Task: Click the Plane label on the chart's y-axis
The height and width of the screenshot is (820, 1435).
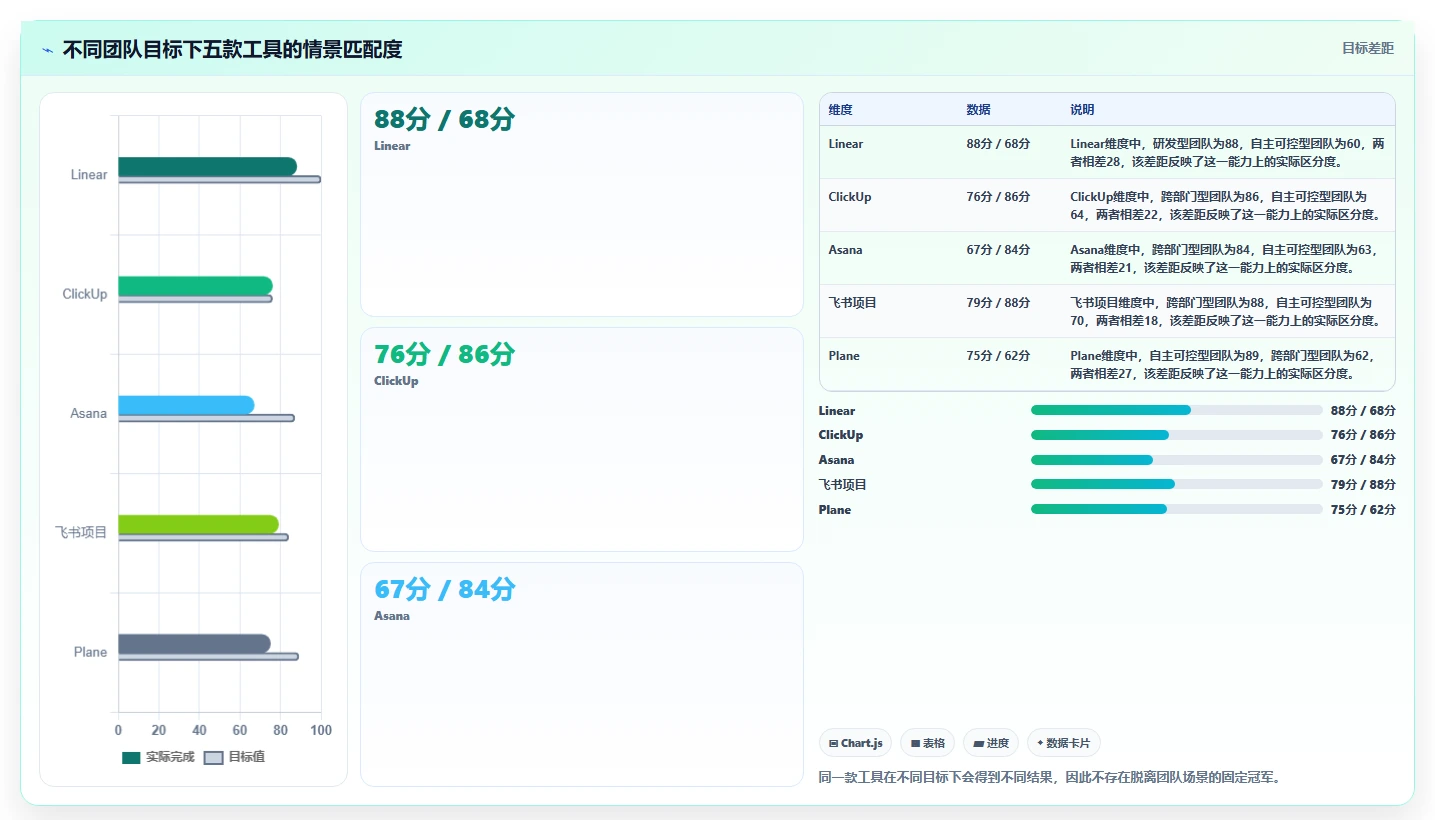Action: (90, 652)
